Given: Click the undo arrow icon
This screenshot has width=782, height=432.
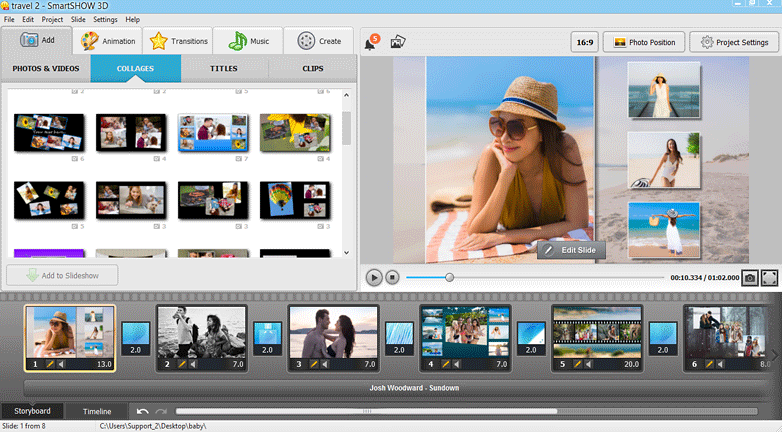Looking at the screenshot, I should (x=143, y=411).
